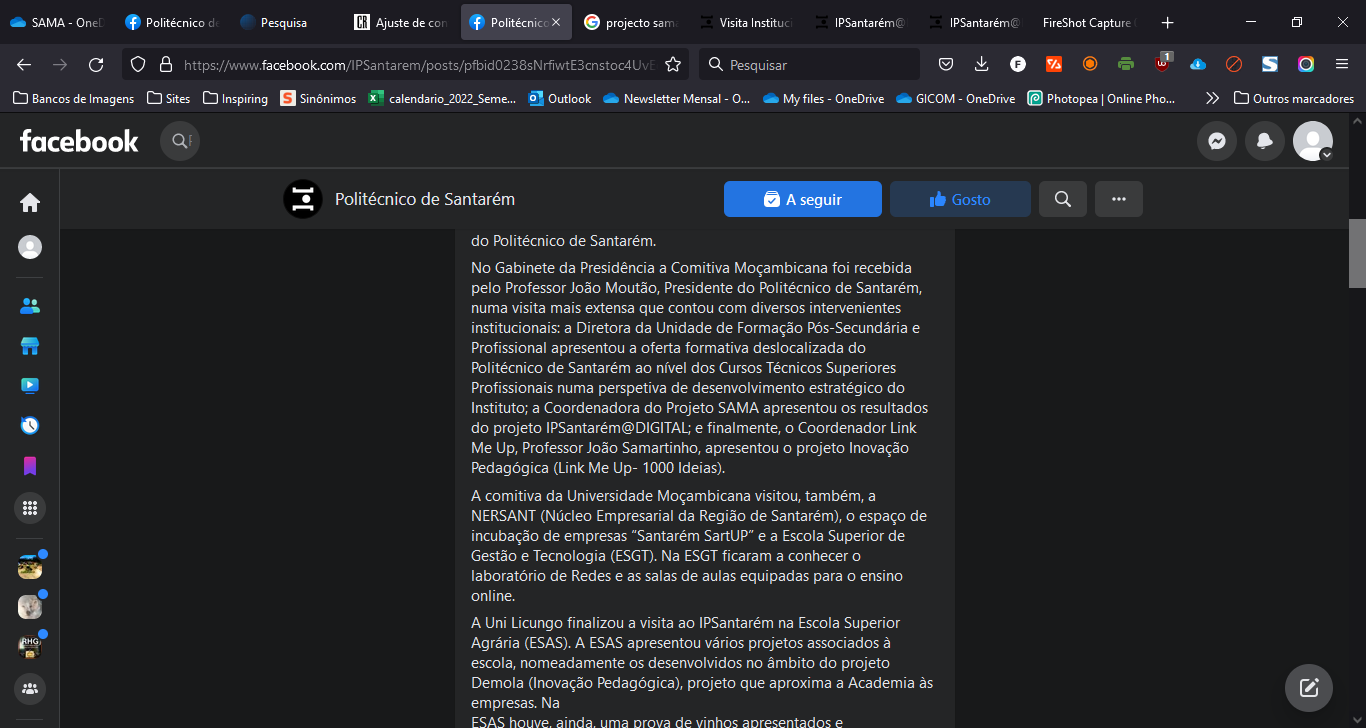Open the uBlock Origin extension
1366x728 pixels.
[1162, 64]
